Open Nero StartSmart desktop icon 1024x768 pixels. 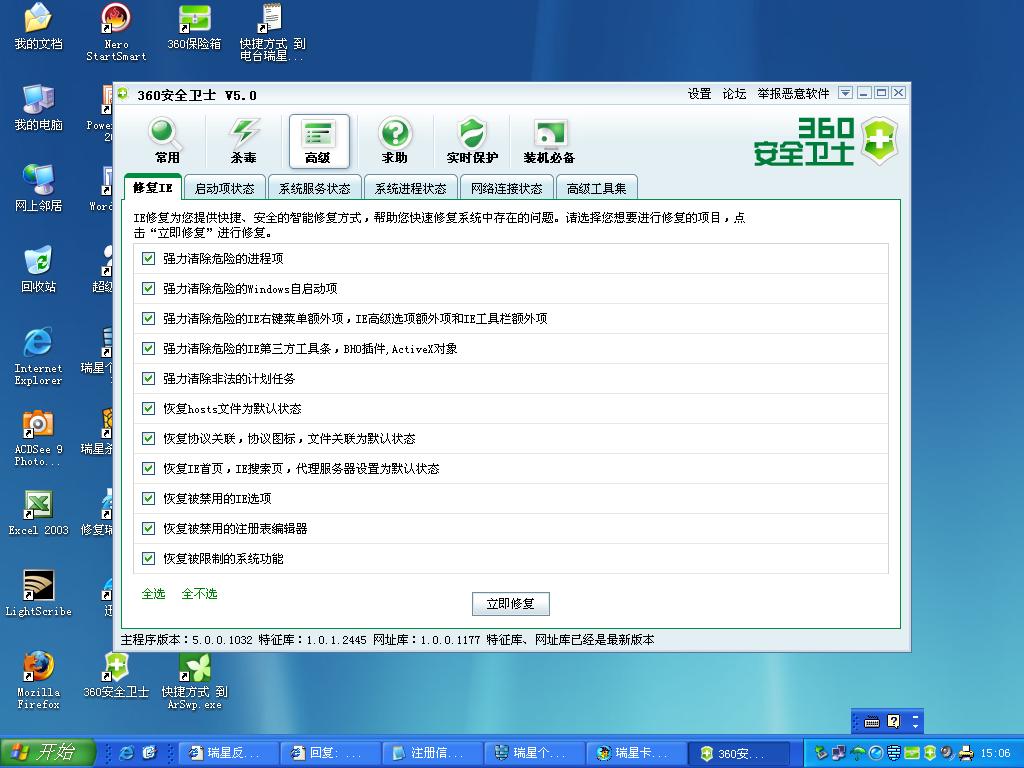pyautogui.click(x=116, y=31)
